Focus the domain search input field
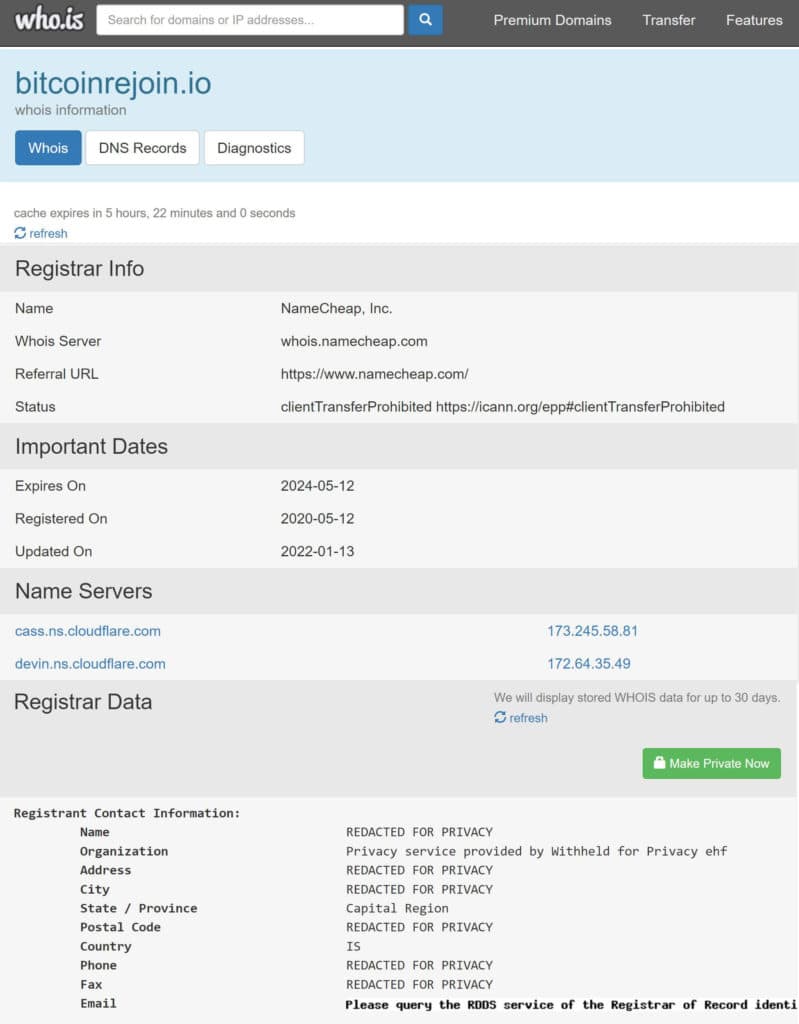Screen dimensions: 799x1024 tap(250, 20)
